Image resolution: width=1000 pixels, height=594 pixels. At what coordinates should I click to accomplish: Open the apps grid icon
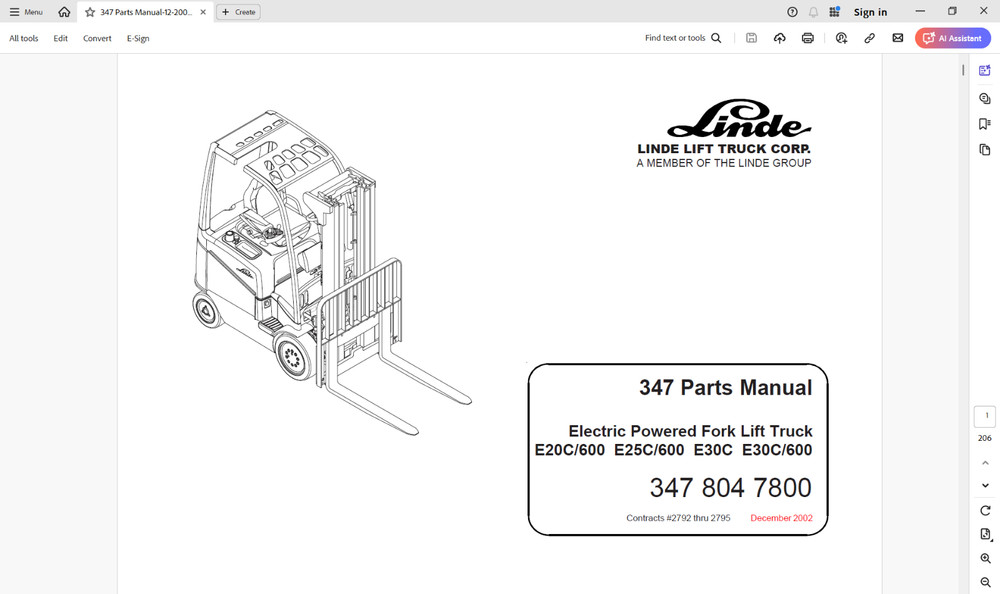click(834, 12)
